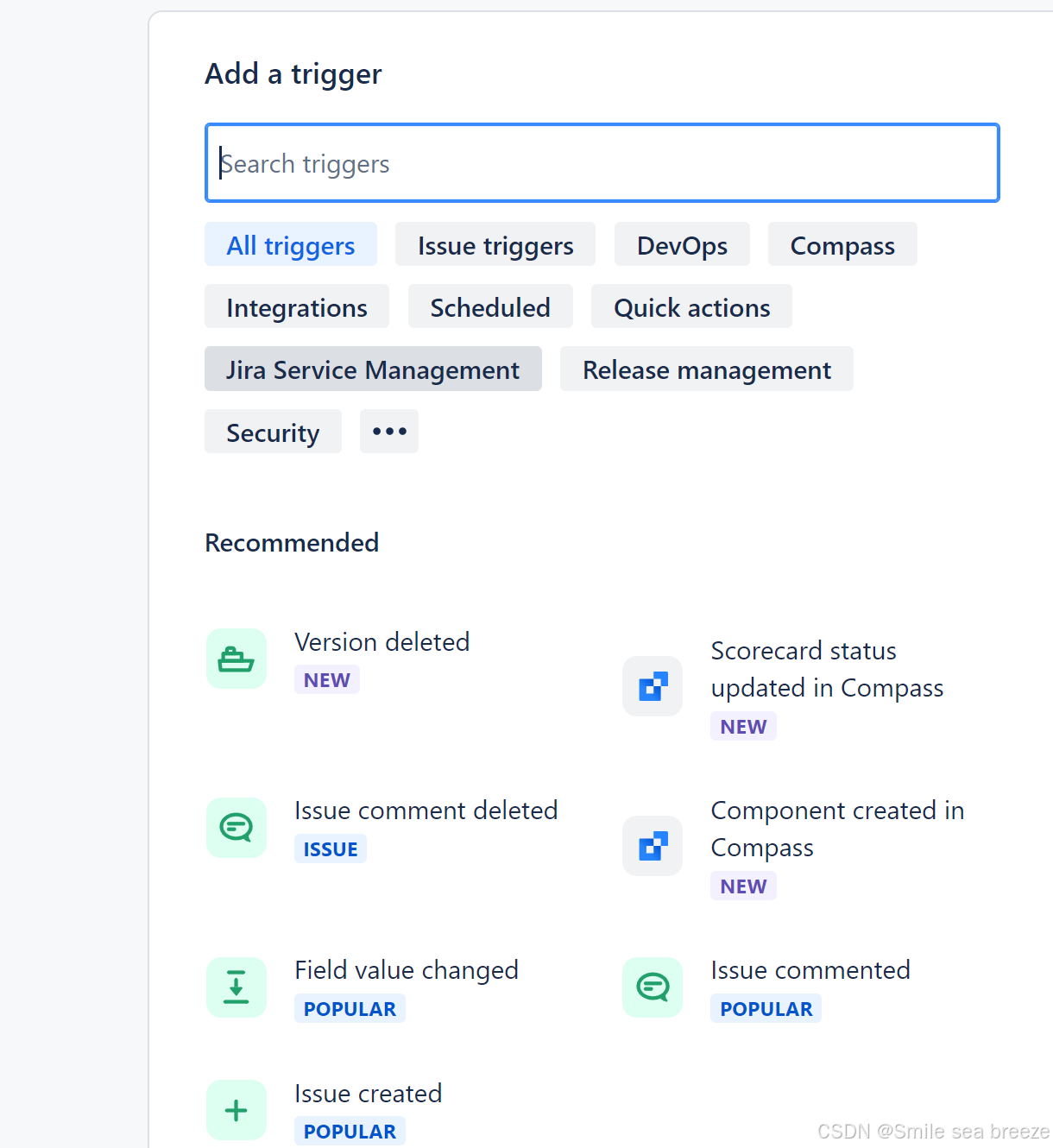
Task: Click POPULAR badge under Issue commented
Action: (x=766, y=1009)
